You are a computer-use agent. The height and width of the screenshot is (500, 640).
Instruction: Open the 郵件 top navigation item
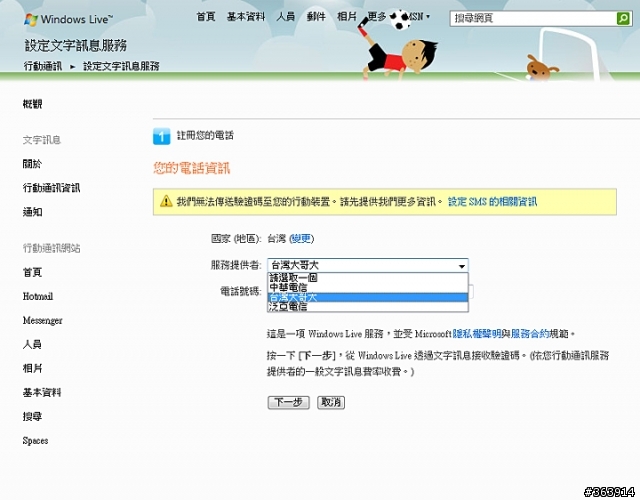pos(316,17)
